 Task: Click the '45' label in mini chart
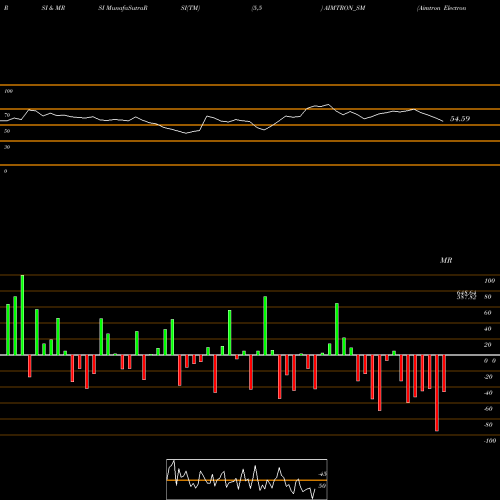(322, 474)
